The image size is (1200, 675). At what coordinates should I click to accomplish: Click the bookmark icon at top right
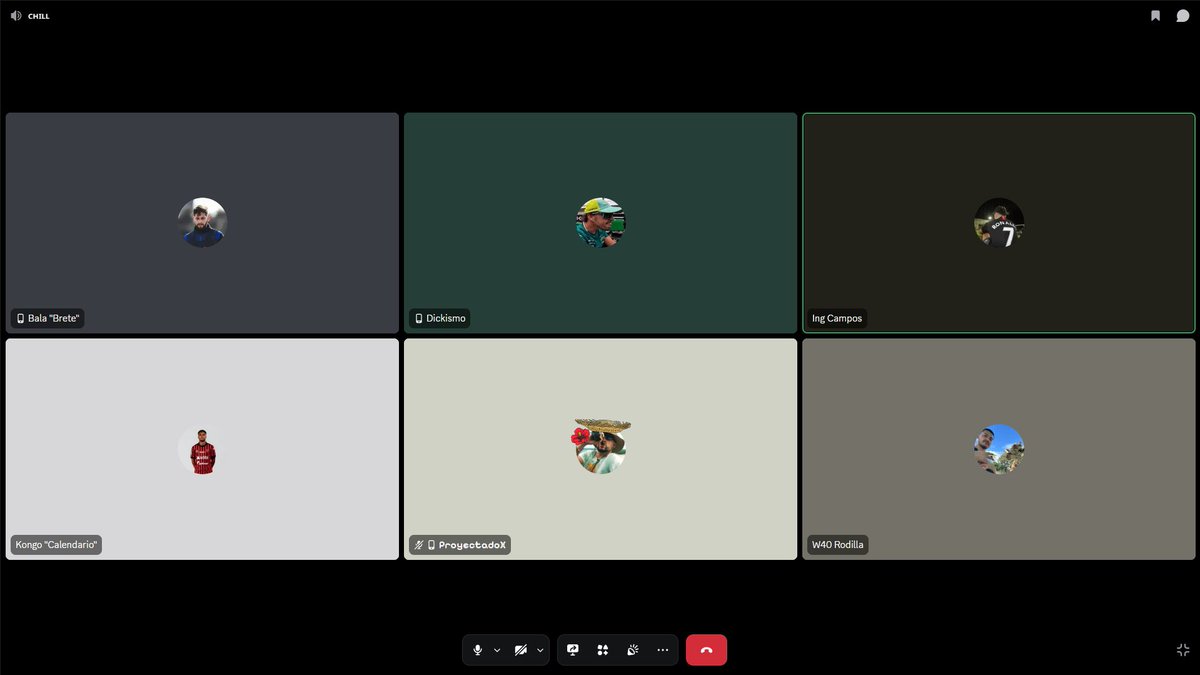1155,15
